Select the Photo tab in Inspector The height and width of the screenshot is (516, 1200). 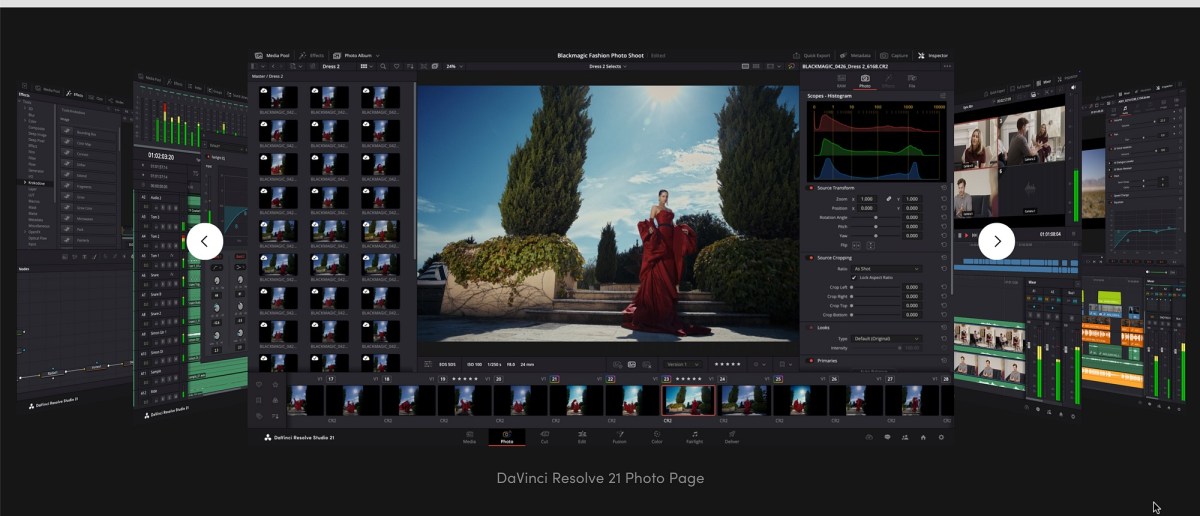pos(865,81)
